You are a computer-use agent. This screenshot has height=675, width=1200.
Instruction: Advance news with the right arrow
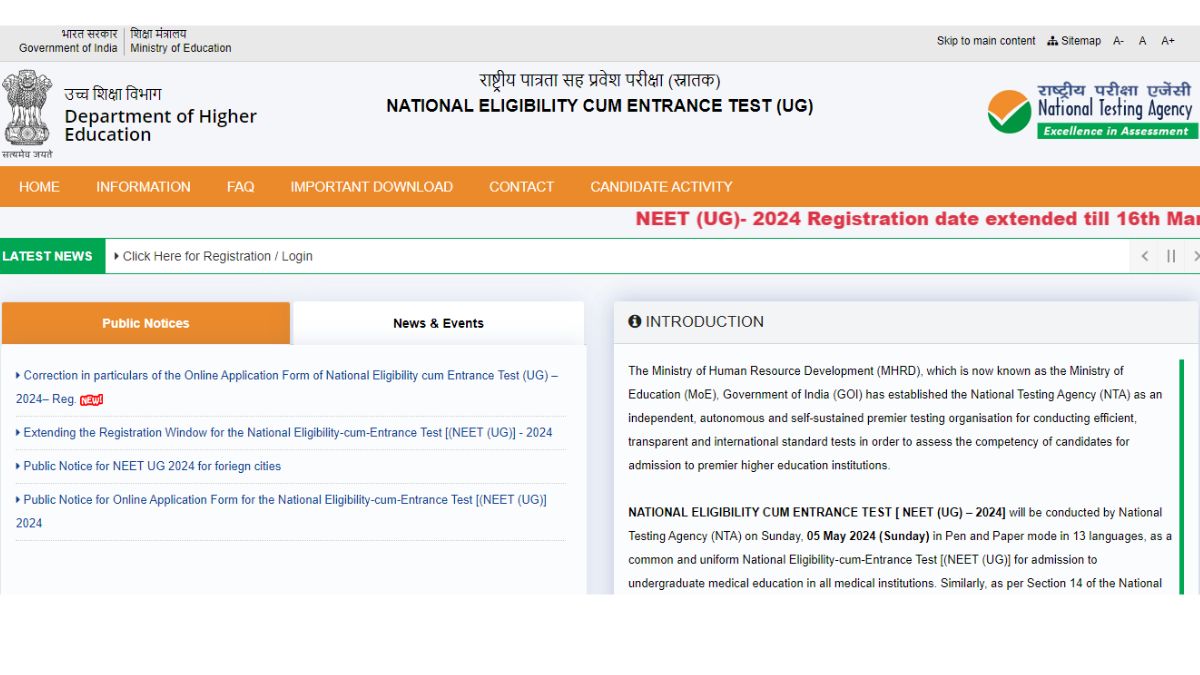click(x=1196, y=256)
